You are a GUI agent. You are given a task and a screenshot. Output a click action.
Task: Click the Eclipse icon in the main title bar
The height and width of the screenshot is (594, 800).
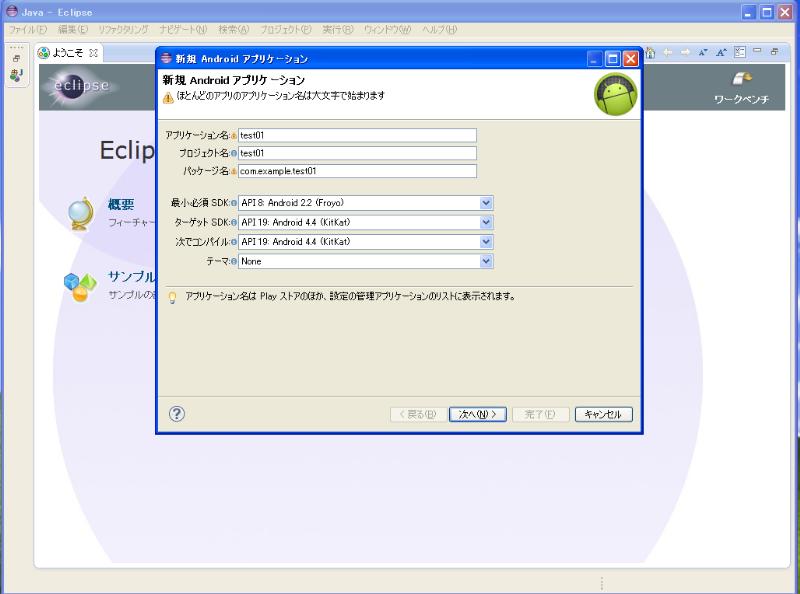12,11
